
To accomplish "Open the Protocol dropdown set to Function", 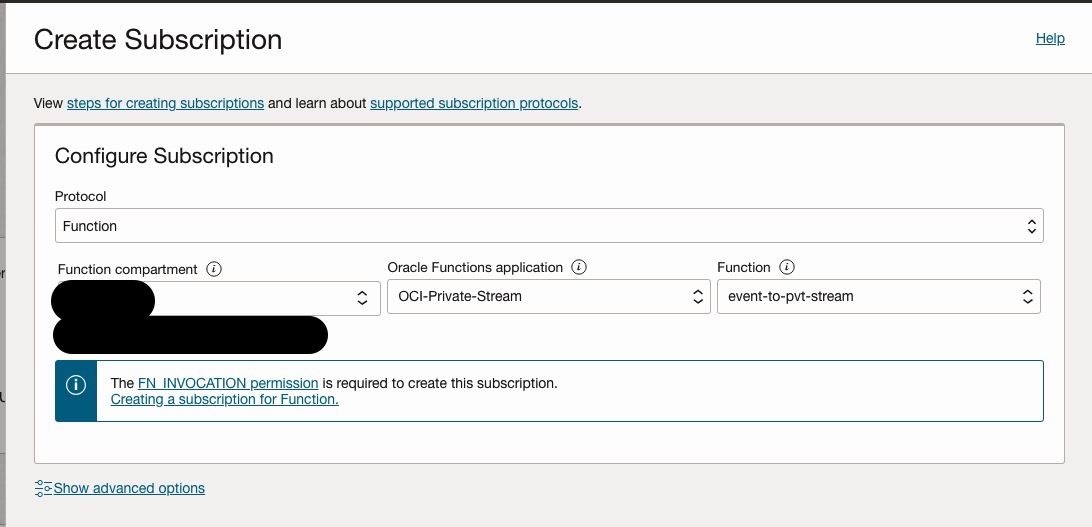I will pos(549,226).
